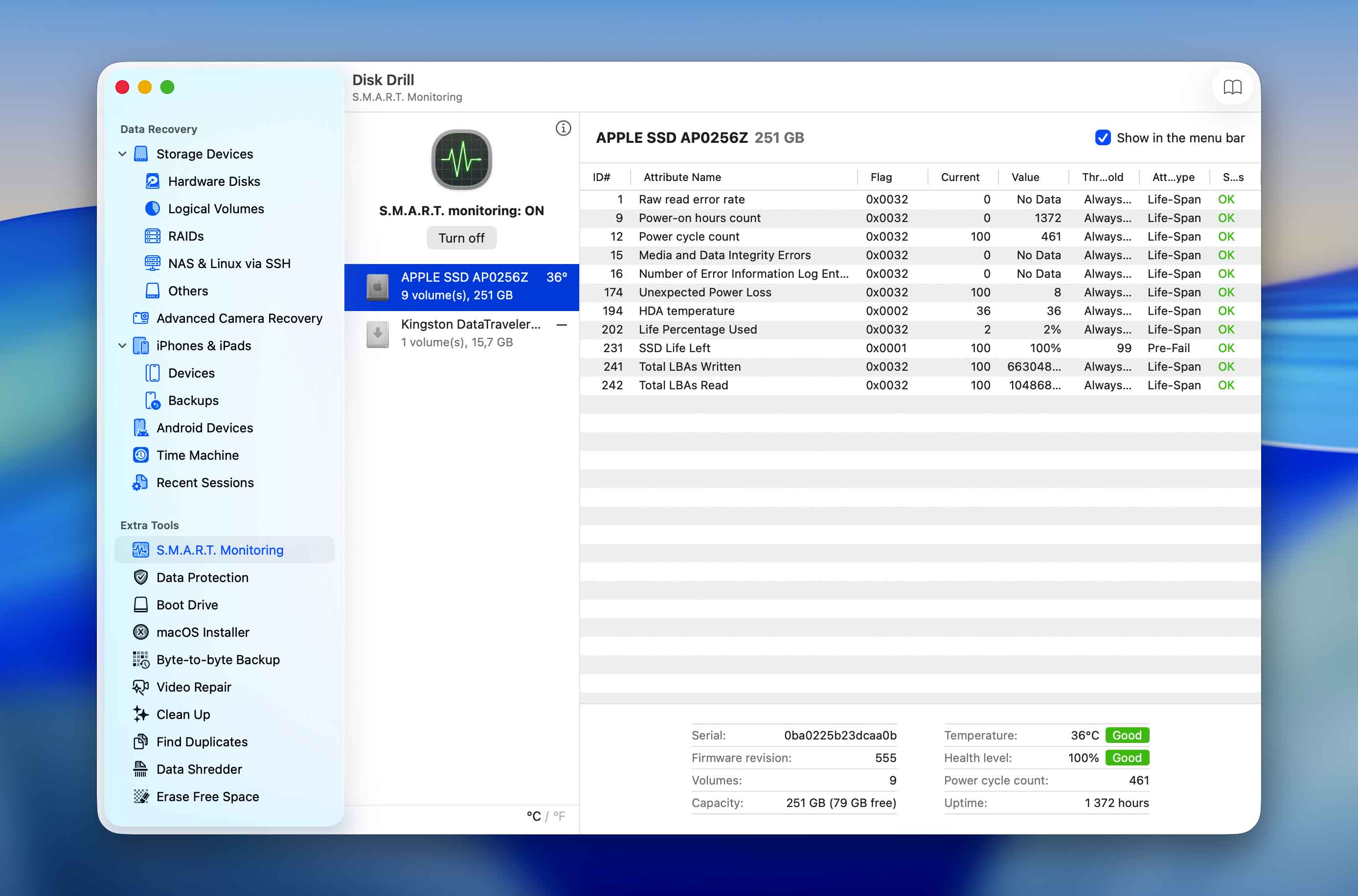Image resolution: width=1358 pixels, height=896 pixels.
Task: Click the iPhones & iPads icon
Action: (x=140, y=346)
